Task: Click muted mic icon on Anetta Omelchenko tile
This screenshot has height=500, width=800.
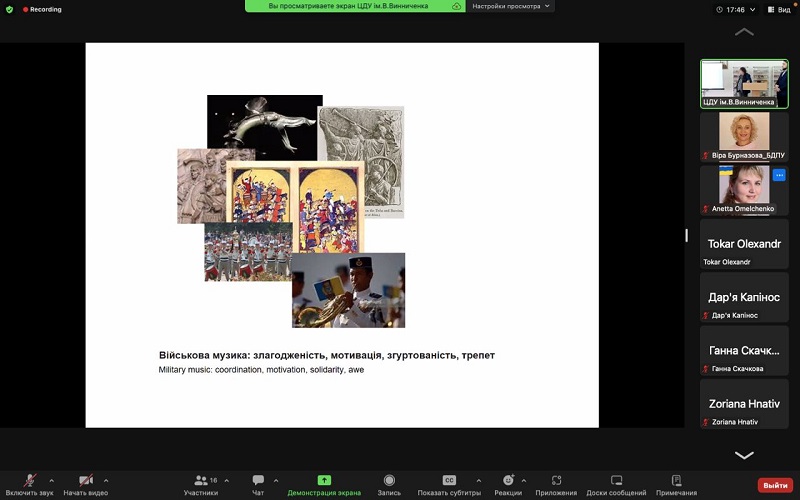Action: click(706, 209)
